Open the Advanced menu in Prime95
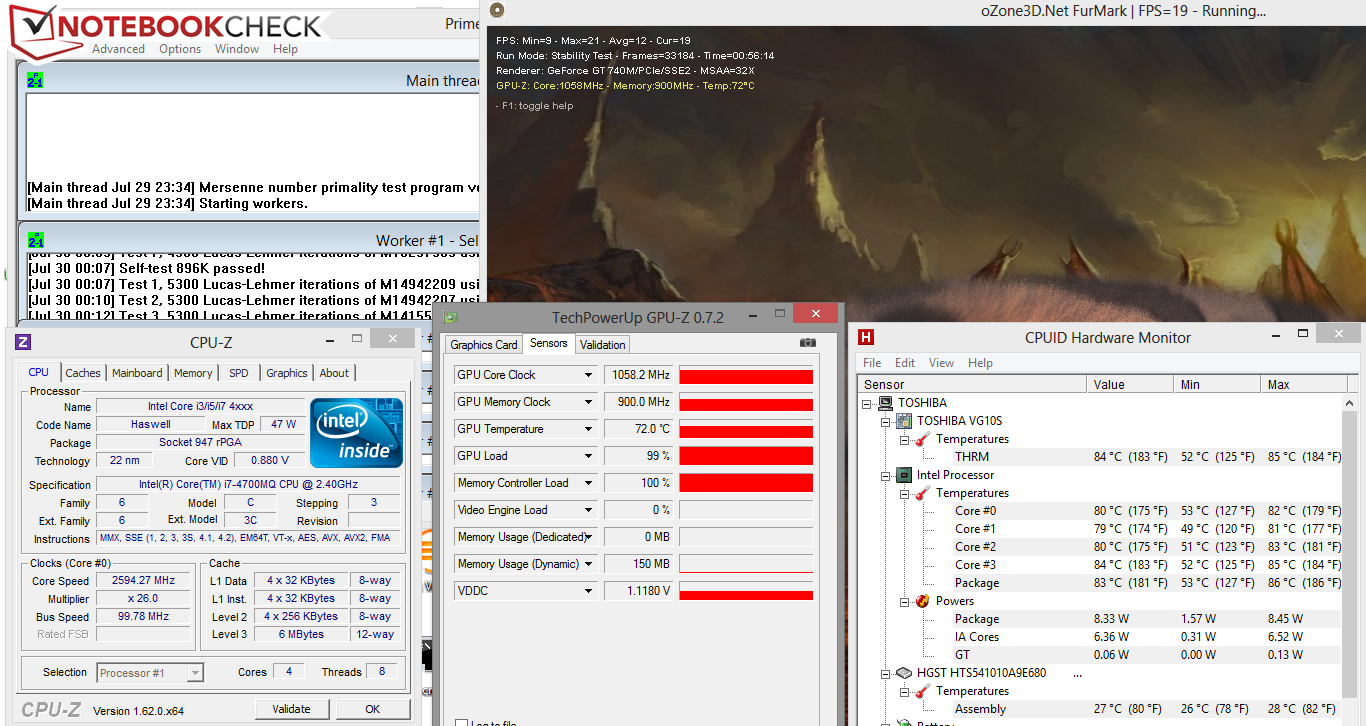The height and width of the screenshot is (726, 1366). tap(118, 49)
